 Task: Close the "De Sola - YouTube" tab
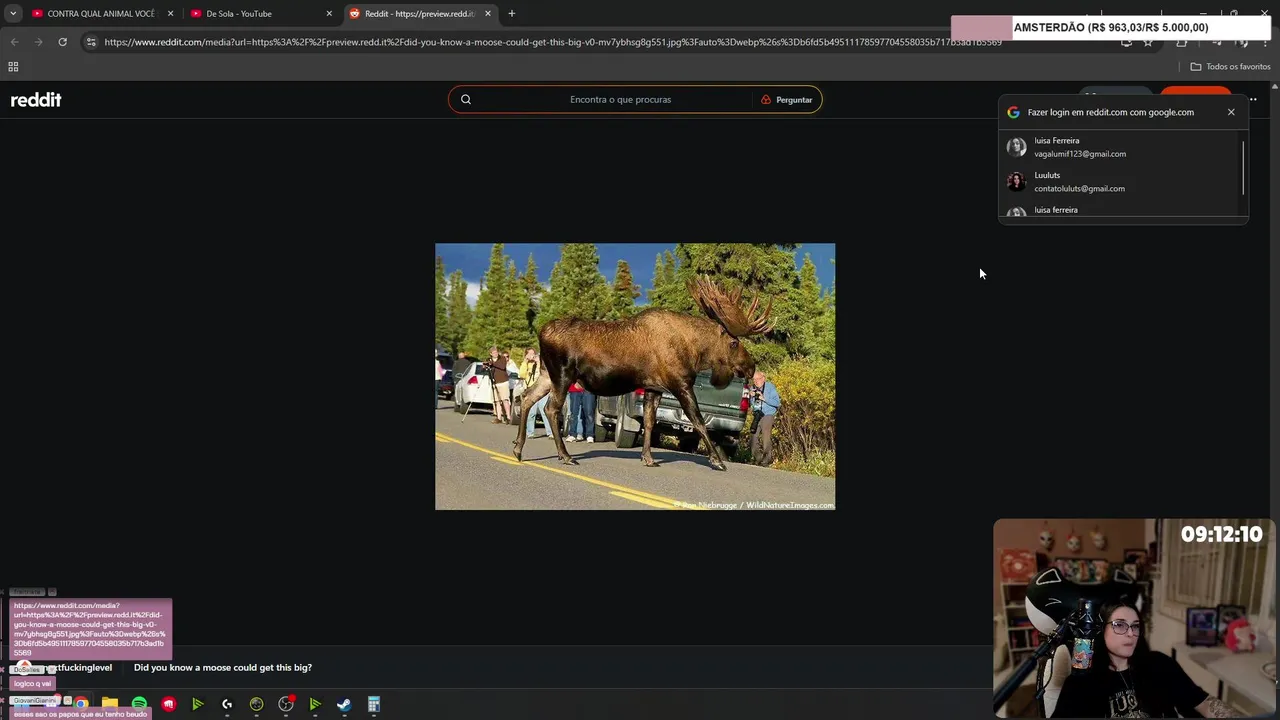click(329, 14)
